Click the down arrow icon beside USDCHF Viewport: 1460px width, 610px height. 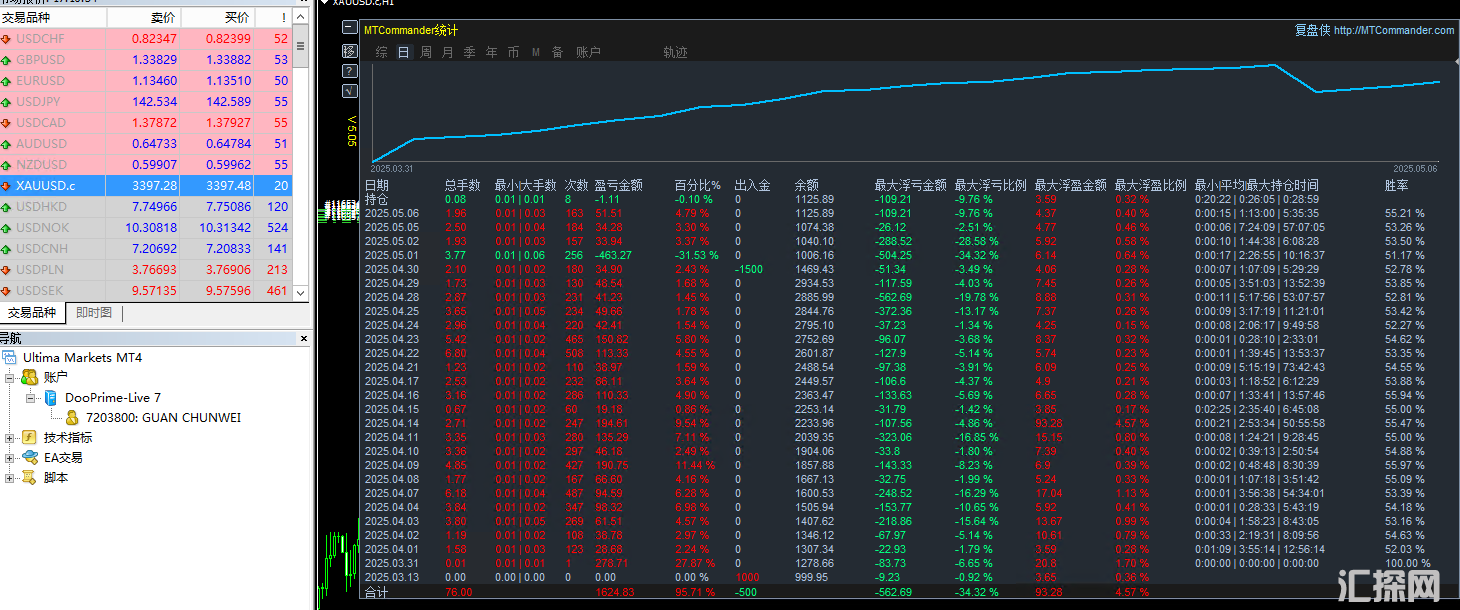coord(7,39)
